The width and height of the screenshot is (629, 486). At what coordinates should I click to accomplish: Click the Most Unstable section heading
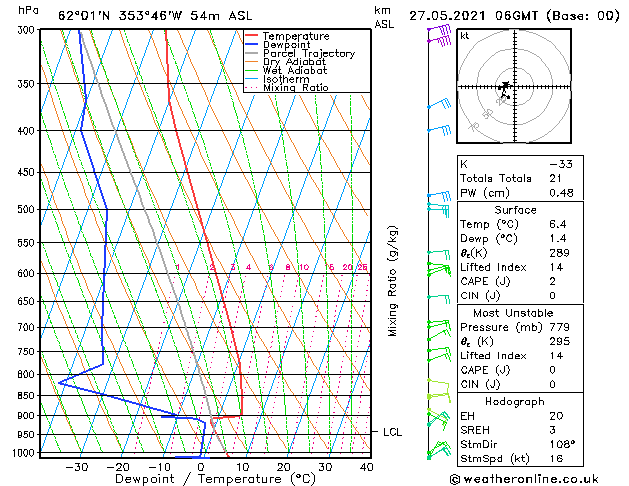click(513, 313)
